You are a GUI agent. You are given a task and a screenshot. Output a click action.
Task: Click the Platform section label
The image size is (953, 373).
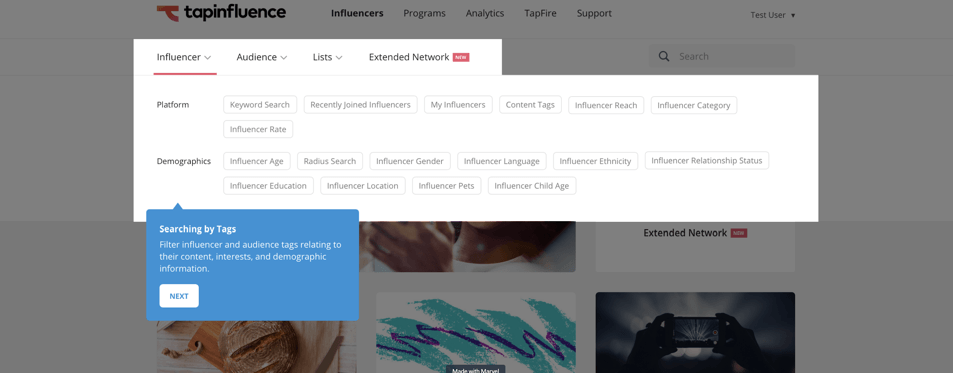pyautogui.click(x=173, y=104)
